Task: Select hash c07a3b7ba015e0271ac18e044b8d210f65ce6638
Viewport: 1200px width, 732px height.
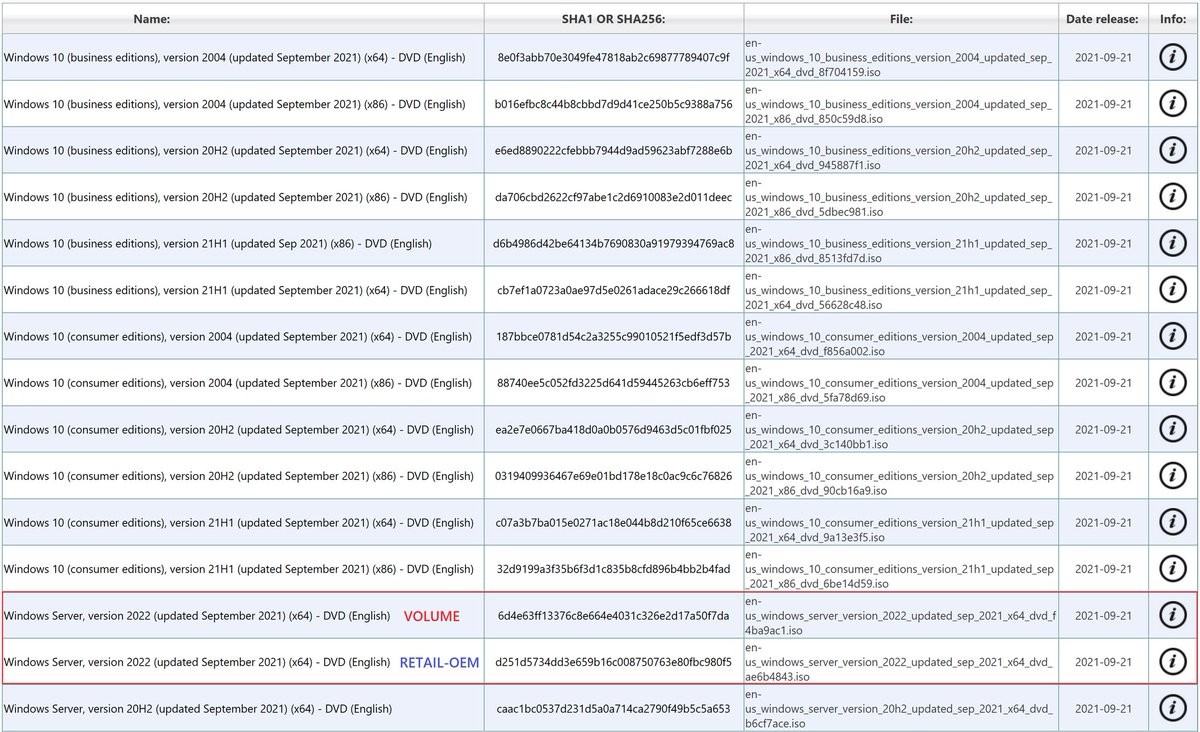Action: pyautogui.click(x=614, y=522)
